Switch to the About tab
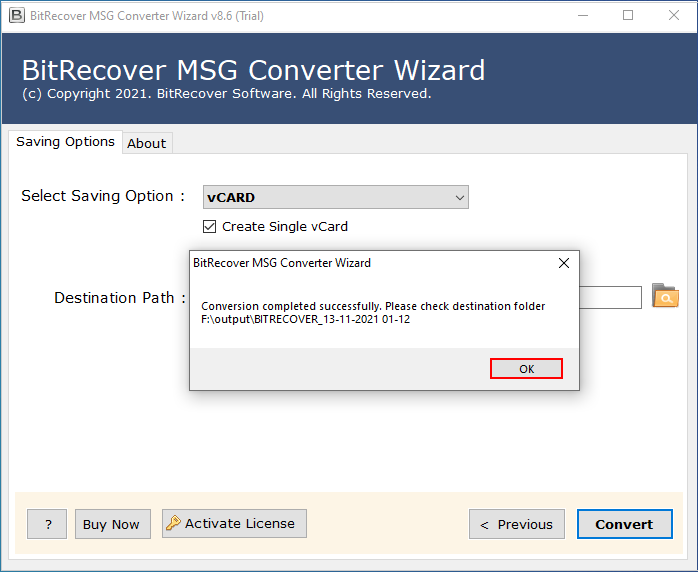Image resolution: width=698 pixels, height=572 pixels. (147, 143)
